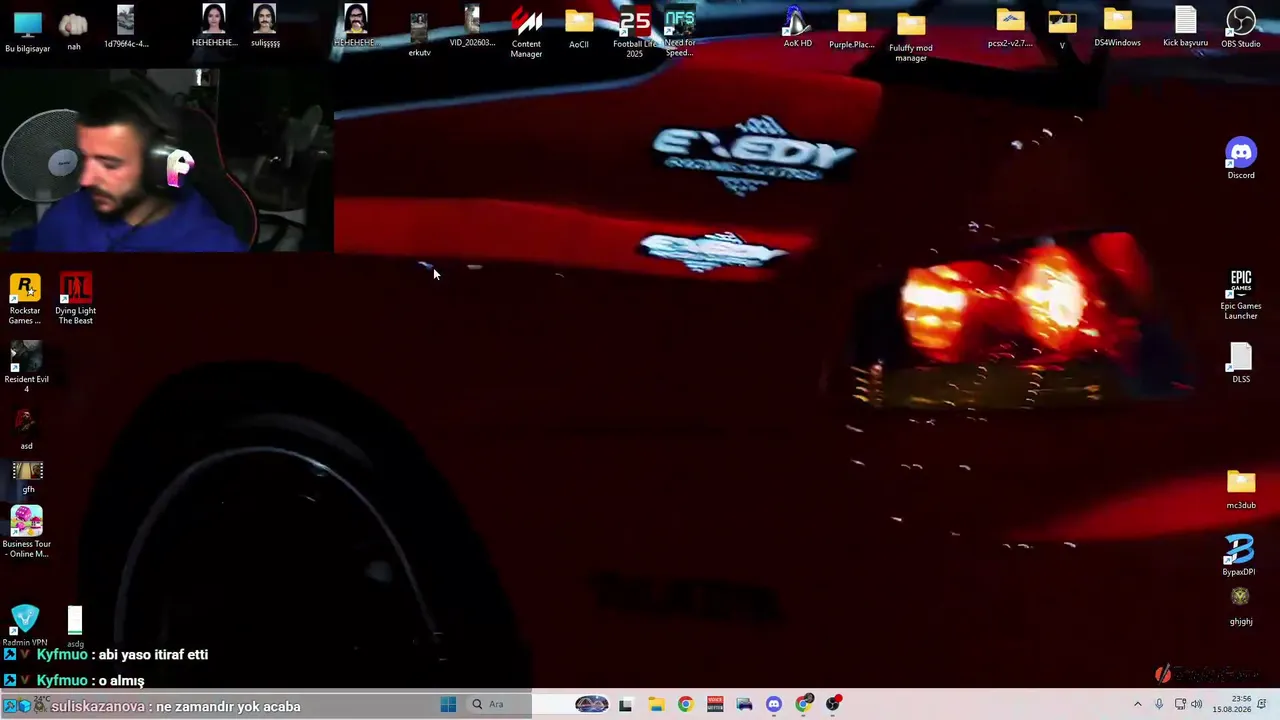This screenshot has height=720, width=1280.
Task: Open File Explorer from the taskbar
Action: tap(656, 704)
